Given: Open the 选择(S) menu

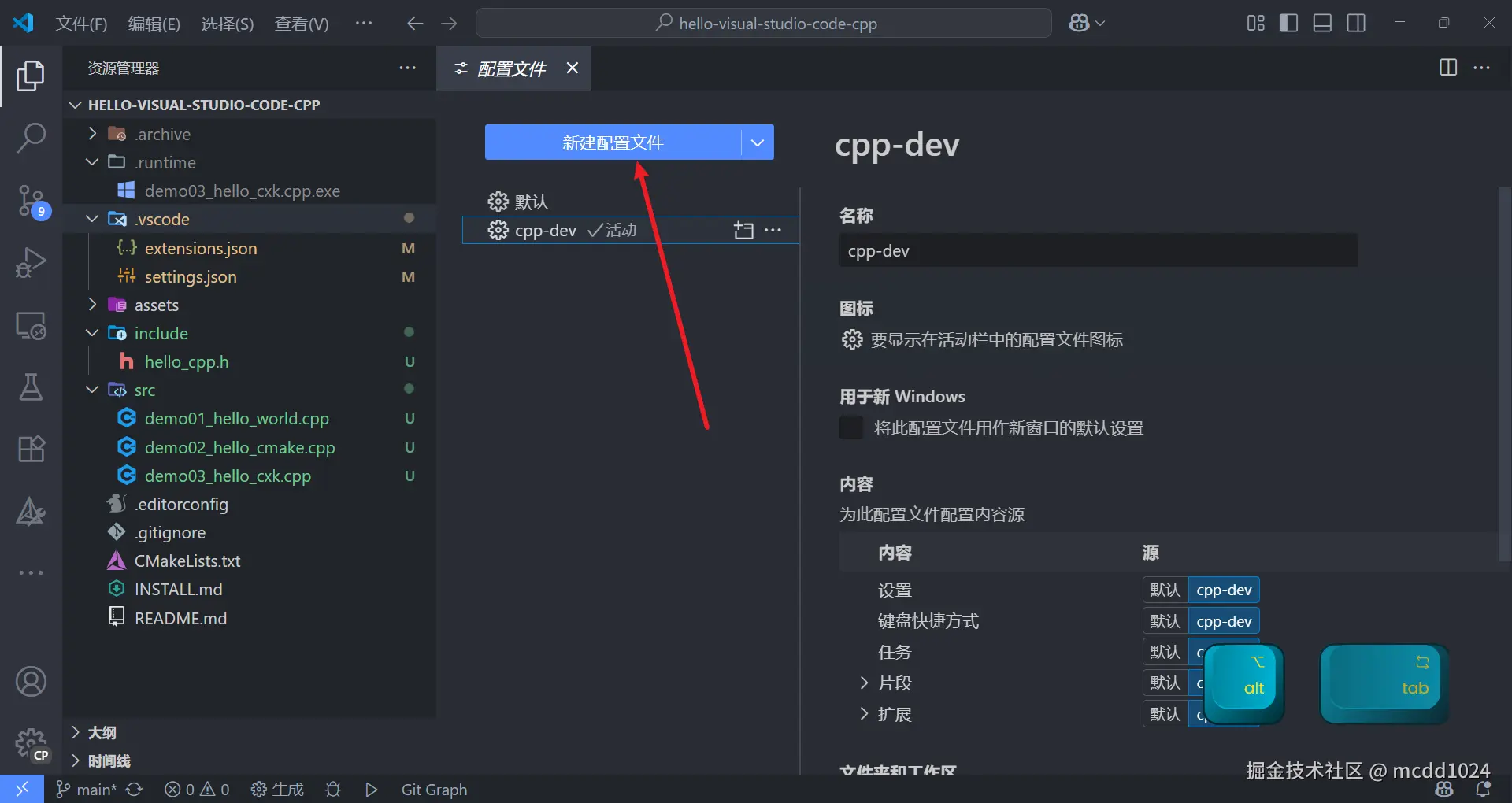Looking at the screenshot, I should (x=227, y=24).
